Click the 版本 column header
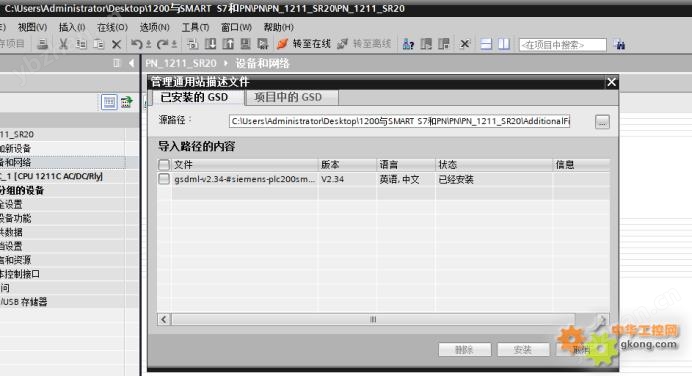This screenshot has width=692, height=376. (347, 165)
